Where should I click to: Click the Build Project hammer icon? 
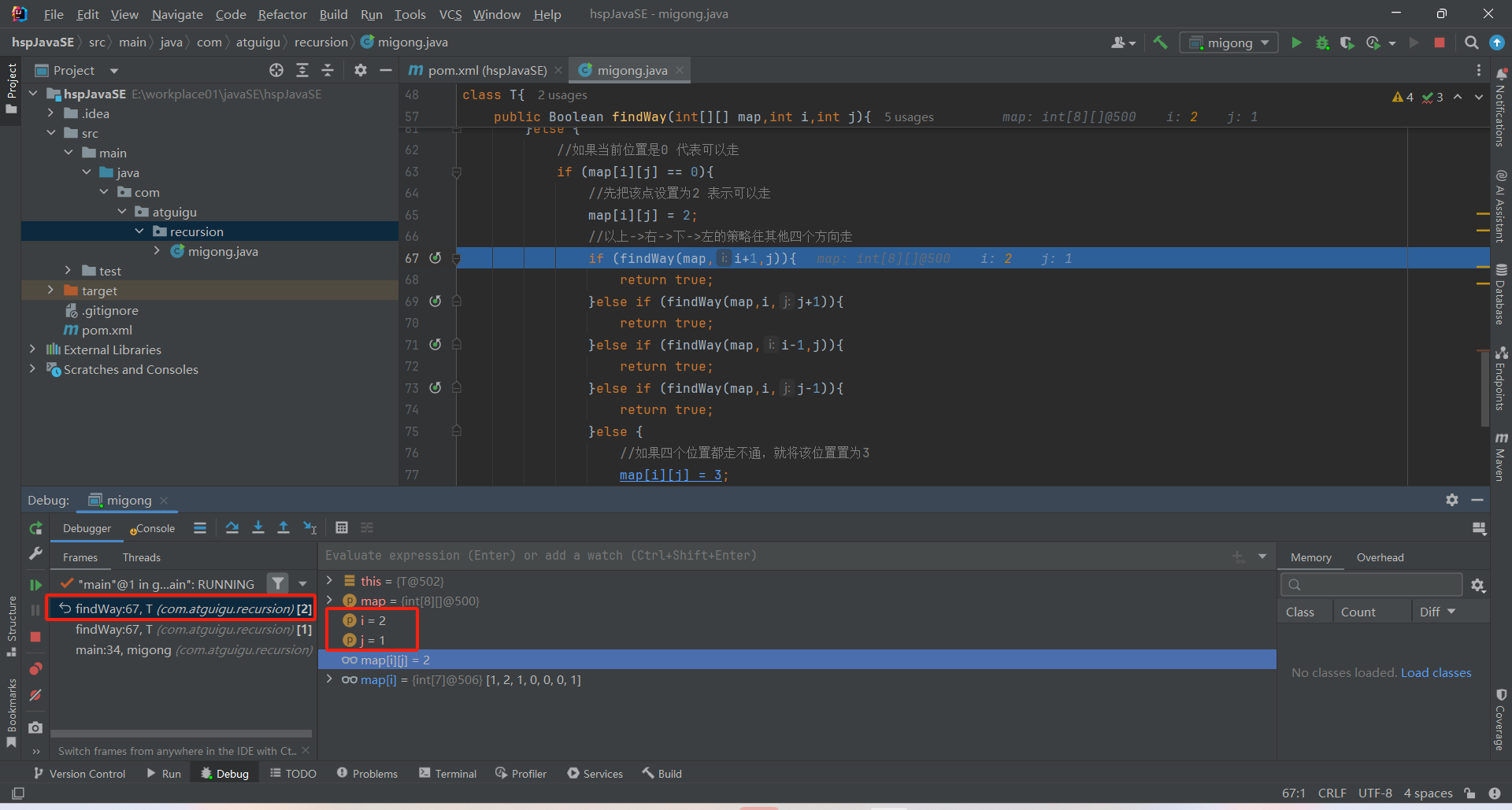1160,43
